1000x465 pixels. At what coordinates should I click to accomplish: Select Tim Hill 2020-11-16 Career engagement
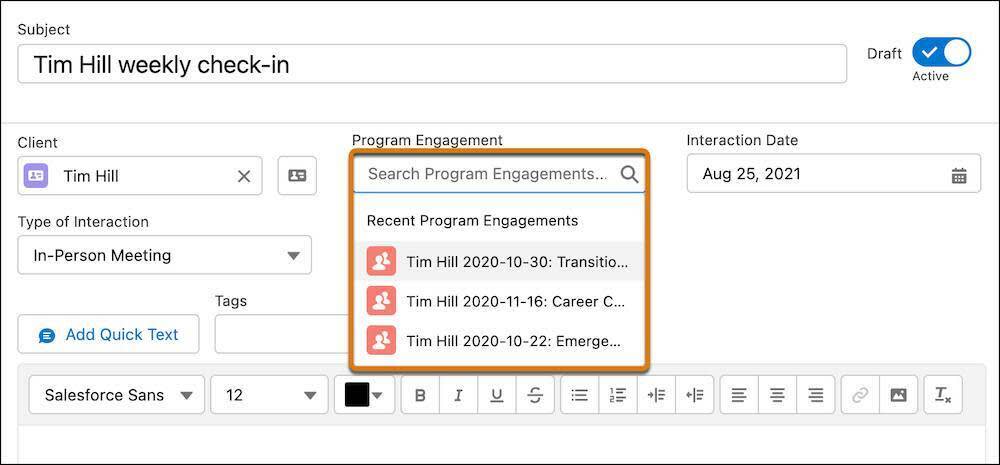[499, 301]
